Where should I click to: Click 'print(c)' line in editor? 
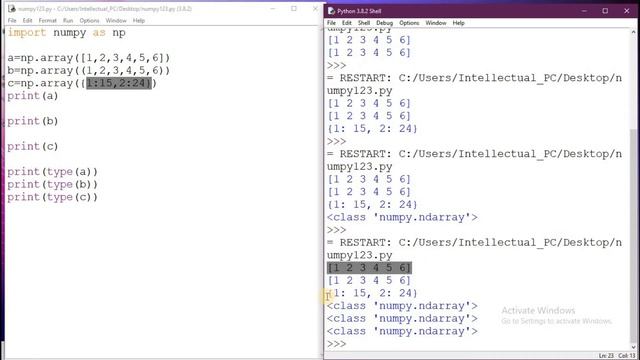pyautogui.click(x=33, y=147)
